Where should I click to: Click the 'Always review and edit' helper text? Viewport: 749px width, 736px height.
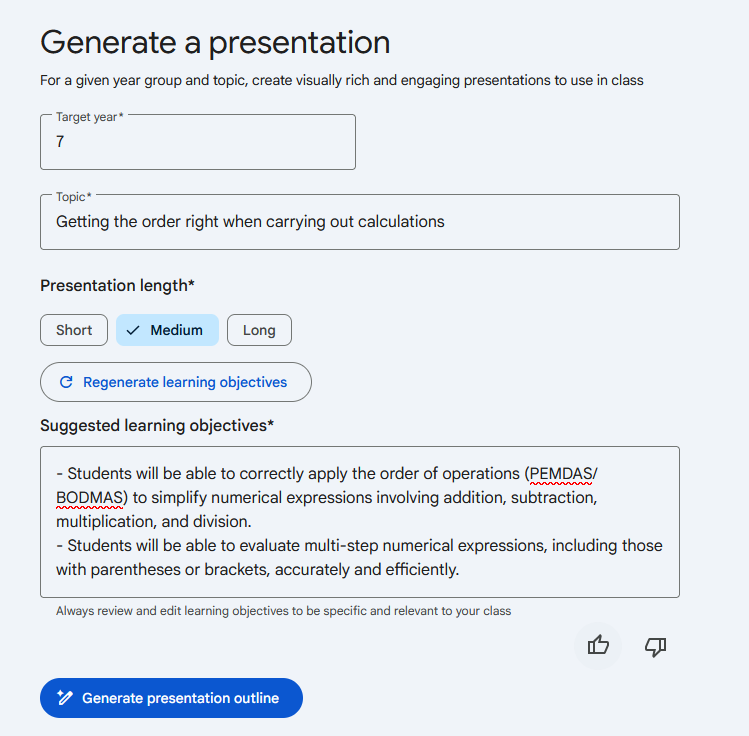tap(283, 611)
